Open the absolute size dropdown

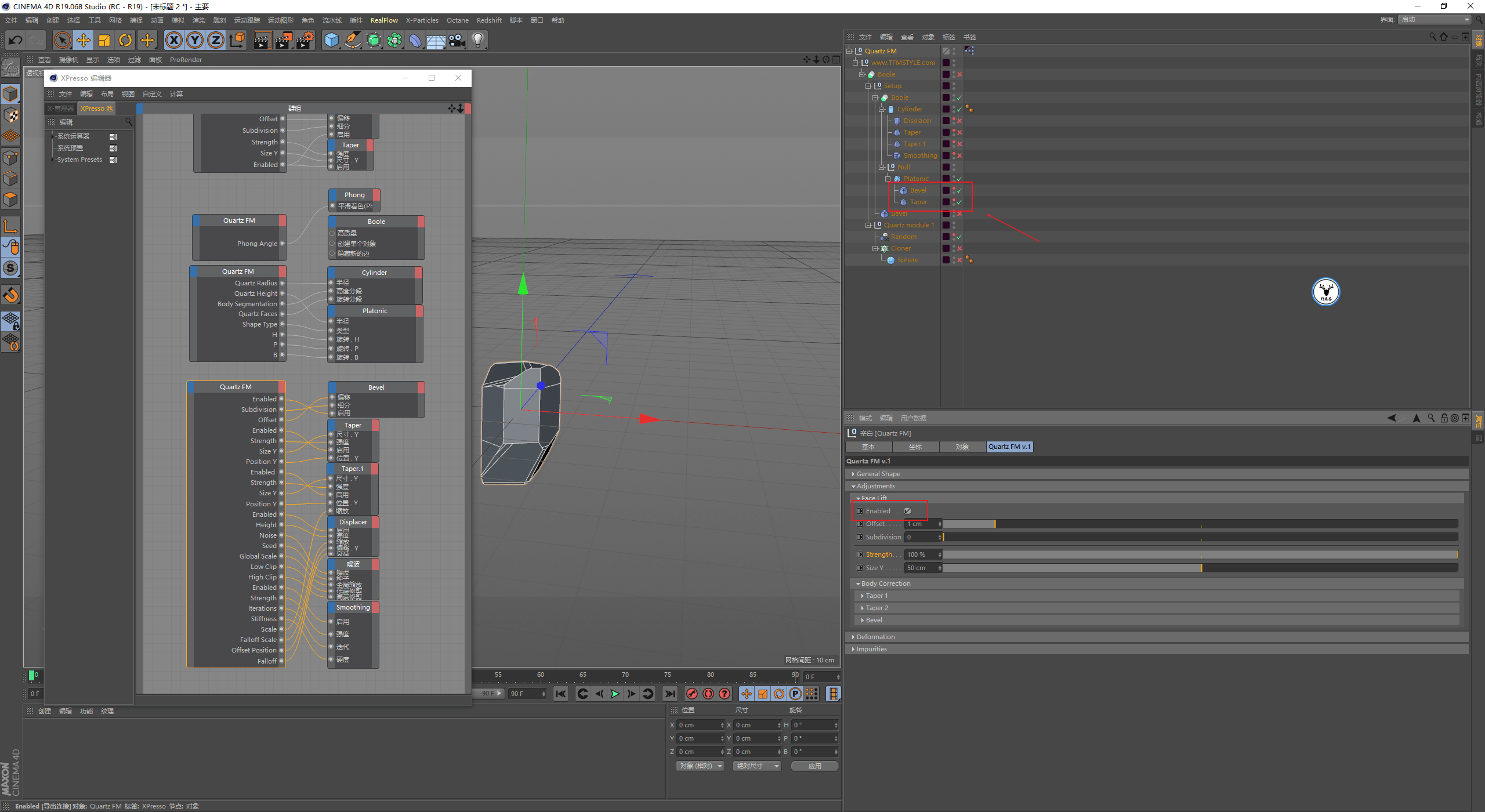click(x=757, y=766)
